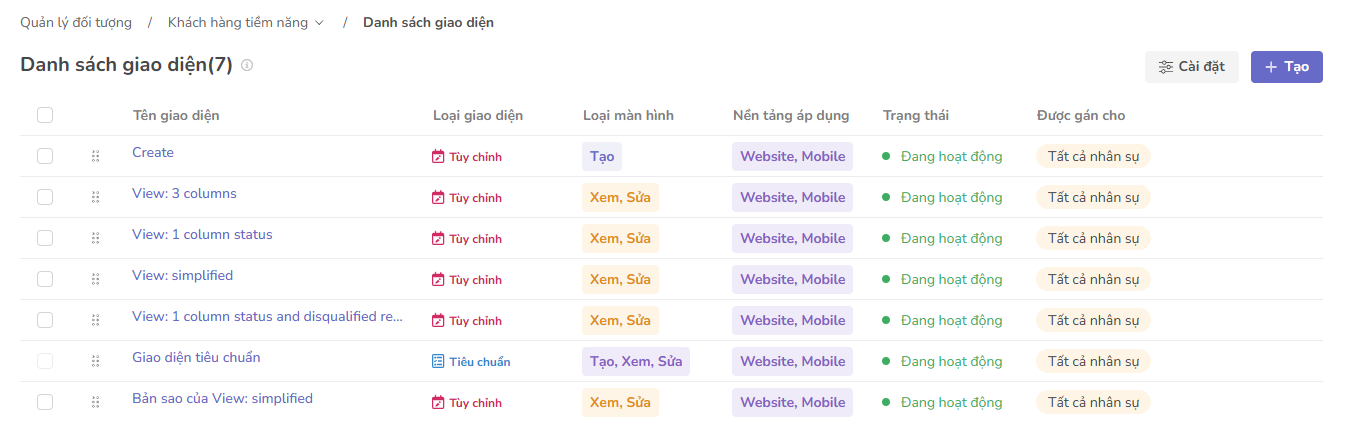The height and width of the screenshot is (428, 1345).
Task: Click the green status dot on Create row
Action: click(x=886, y=156)
